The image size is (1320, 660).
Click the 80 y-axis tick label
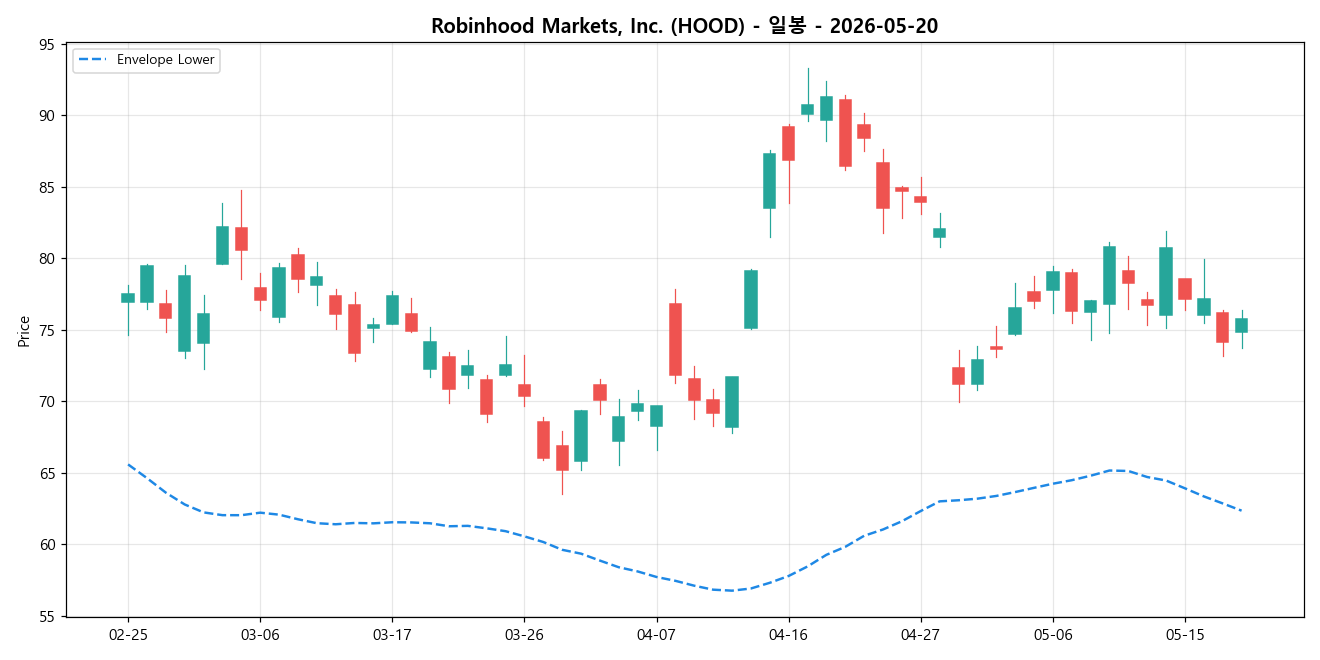tap(48, 259)
